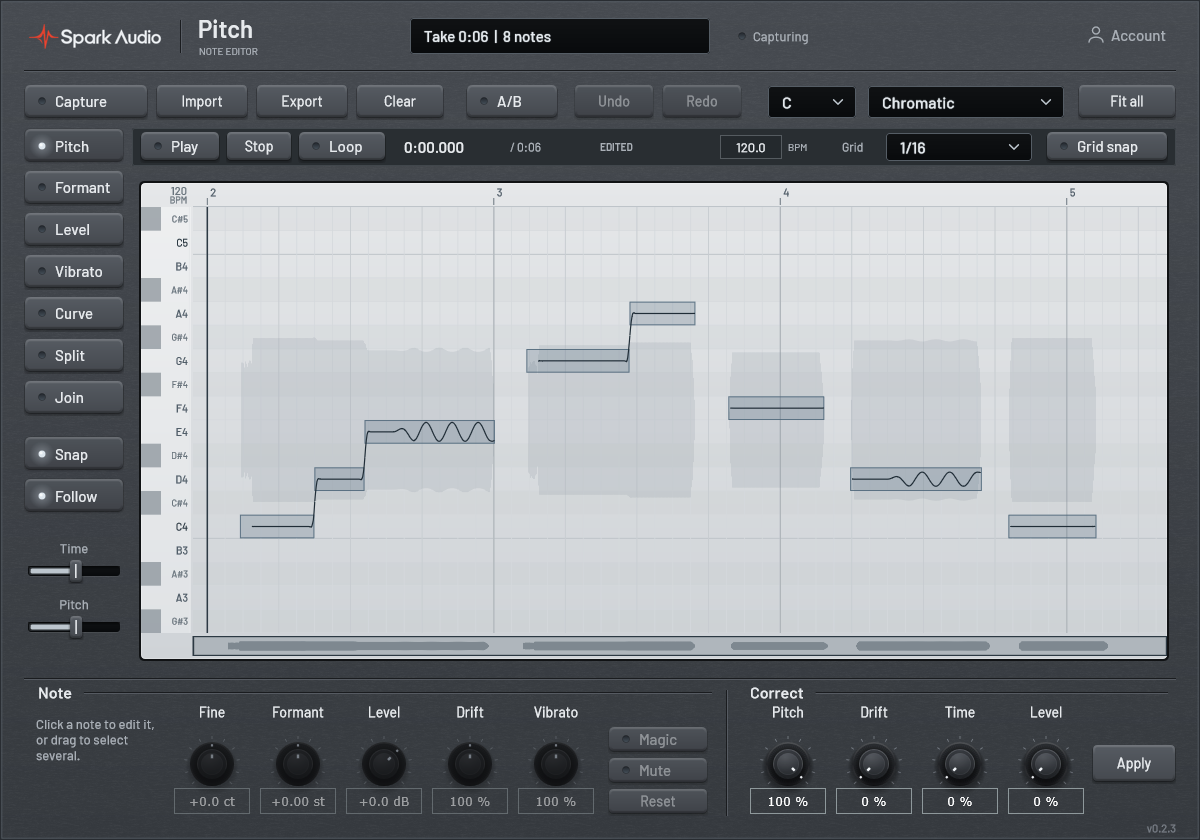Toggle the Magic button
Screen dimensions: 1200x840
[x=658, y=740]
